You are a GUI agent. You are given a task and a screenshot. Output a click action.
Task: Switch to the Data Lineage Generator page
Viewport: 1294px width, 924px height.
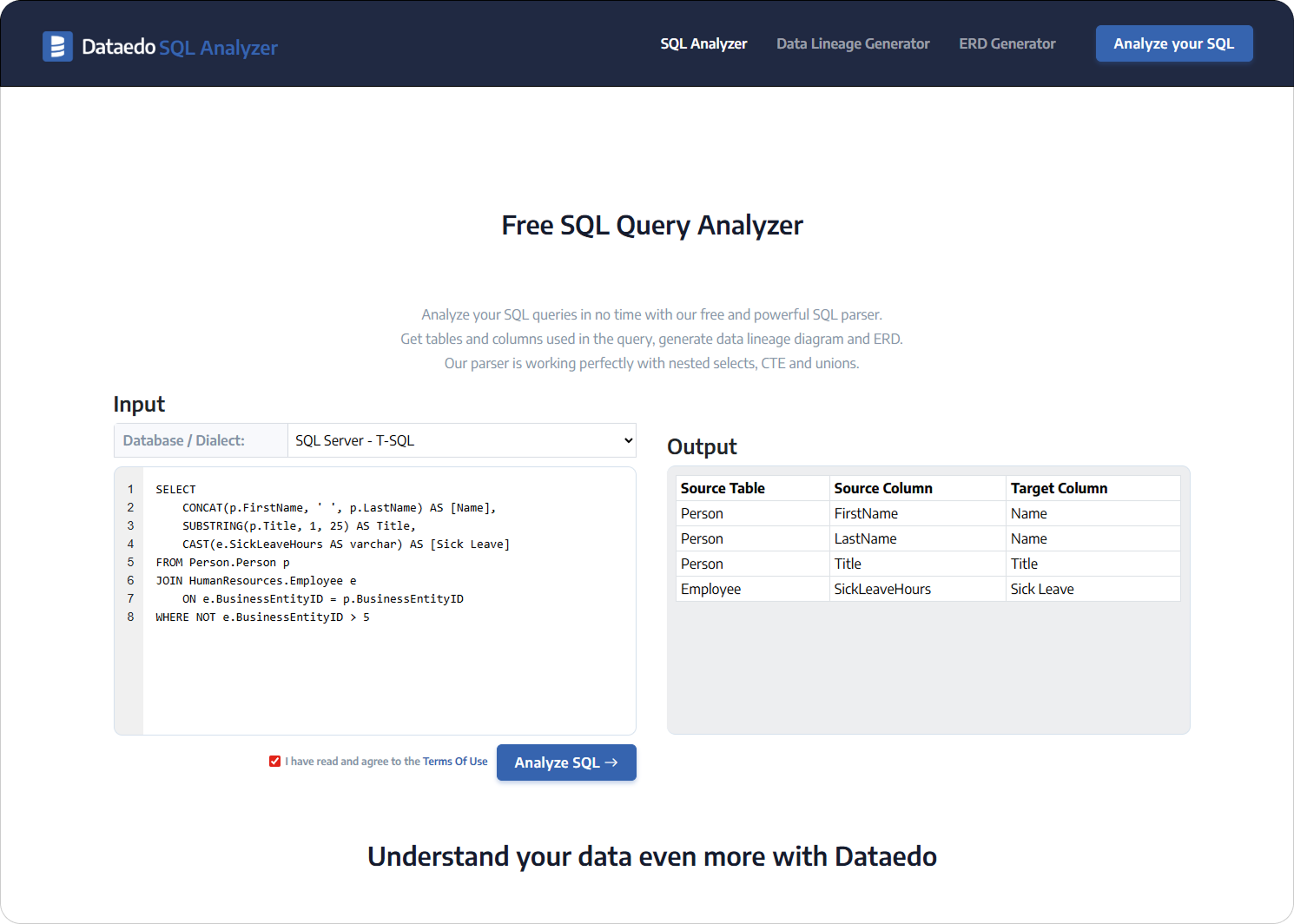853,43
